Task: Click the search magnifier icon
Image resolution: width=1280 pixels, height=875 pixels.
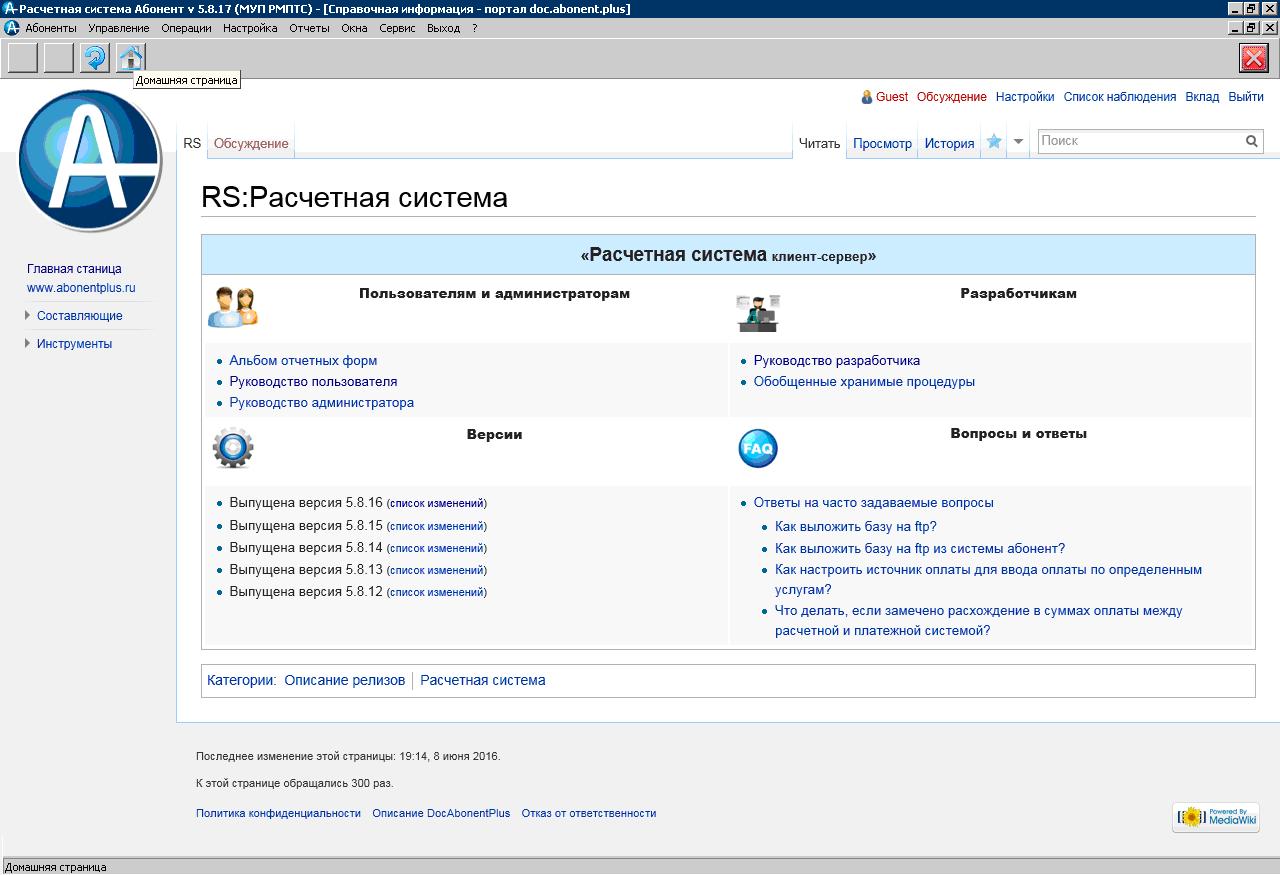Action: (x=1251, y=142)
